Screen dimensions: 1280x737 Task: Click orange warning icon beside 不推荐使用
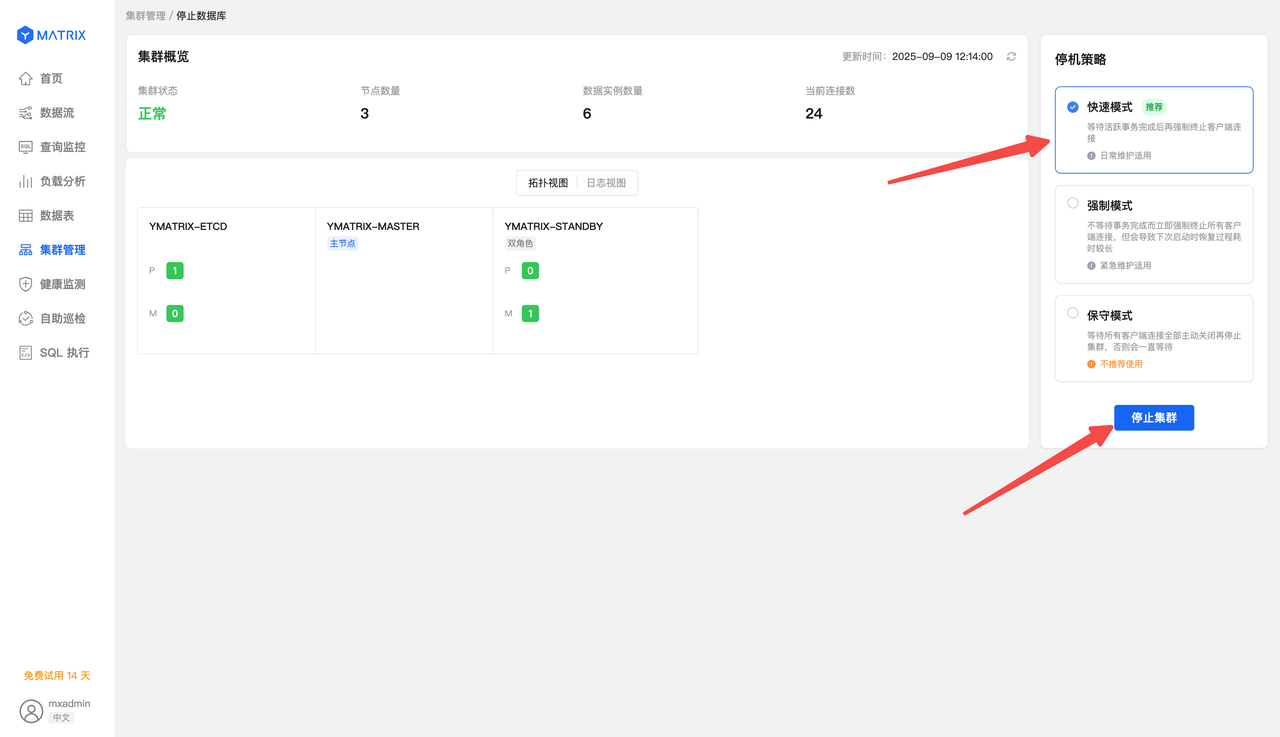1092,364
